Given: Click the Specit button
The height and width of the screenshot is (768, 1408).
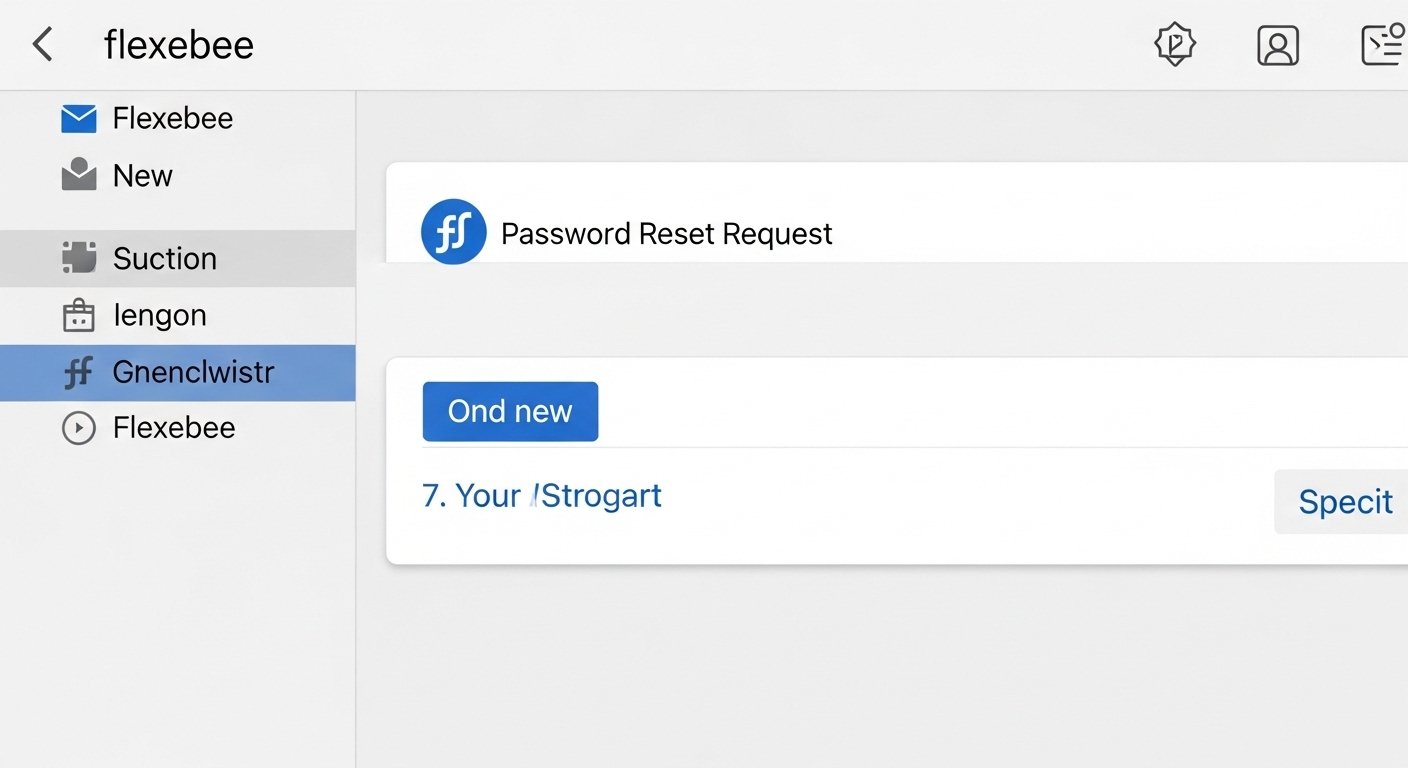Looking at the screenshot, I should coord(1343,502).
